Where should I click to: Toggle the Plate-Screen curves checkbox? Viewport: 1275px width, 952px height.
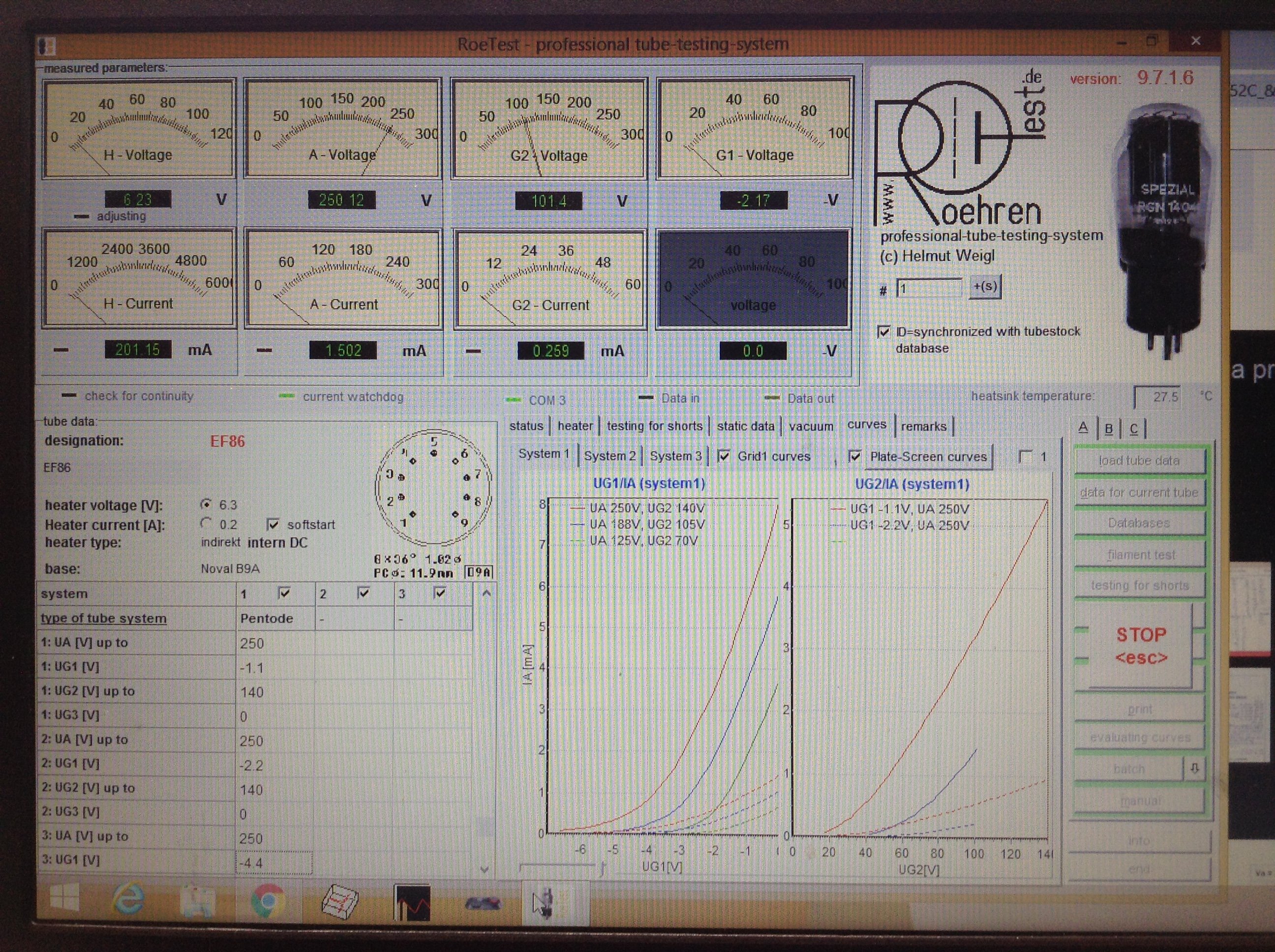click(x=855, y=456)
